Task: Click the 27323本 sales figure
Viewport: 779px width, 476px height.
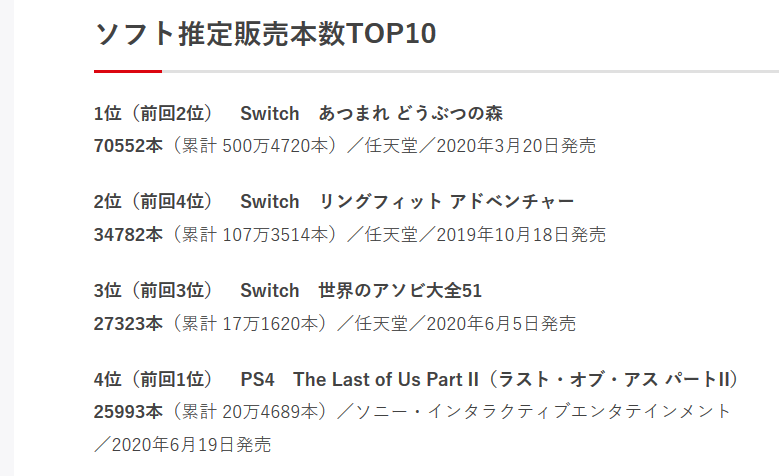Action: click(128, 324)
